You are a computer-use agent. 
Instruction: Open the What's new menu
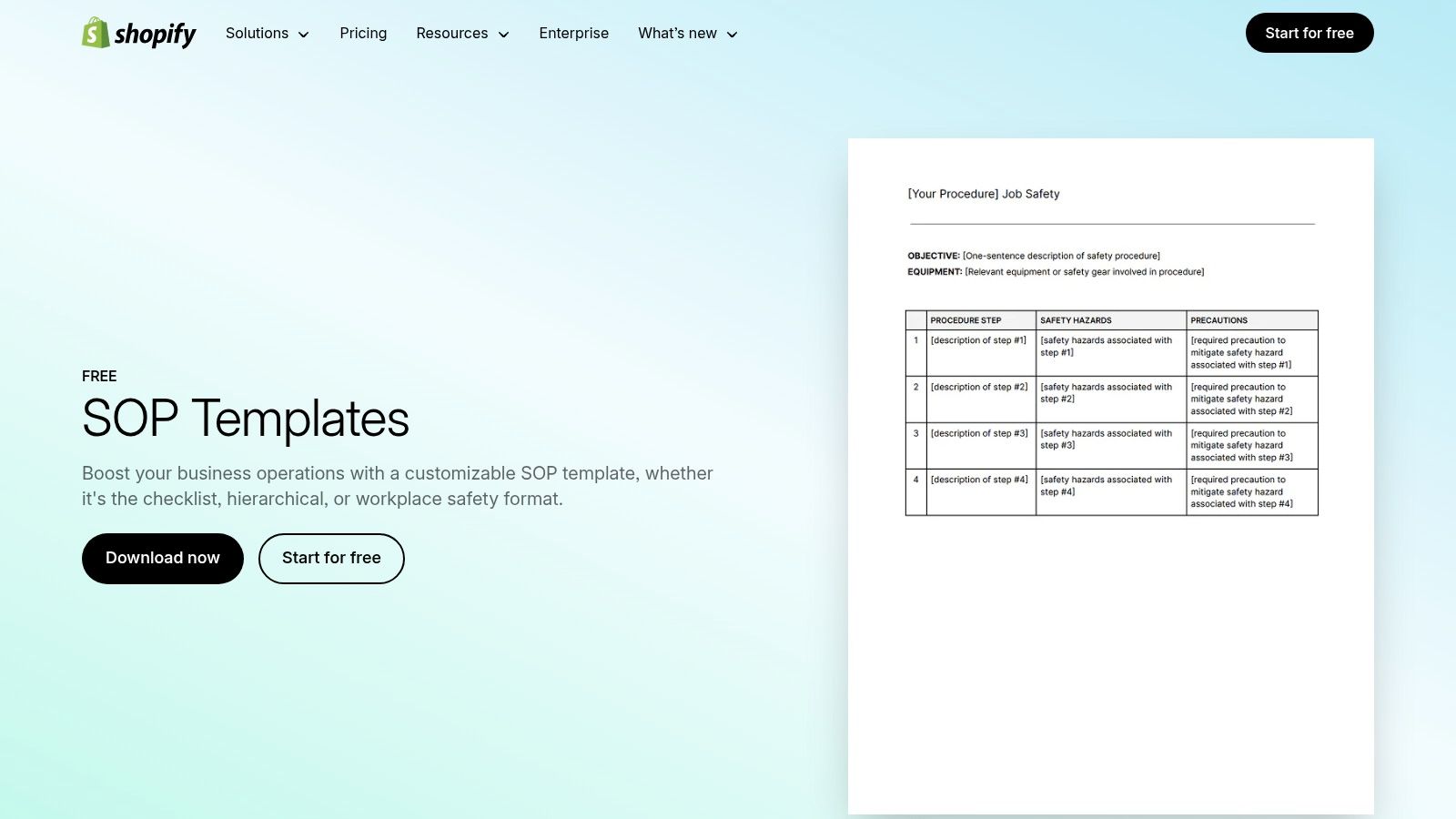677,33
